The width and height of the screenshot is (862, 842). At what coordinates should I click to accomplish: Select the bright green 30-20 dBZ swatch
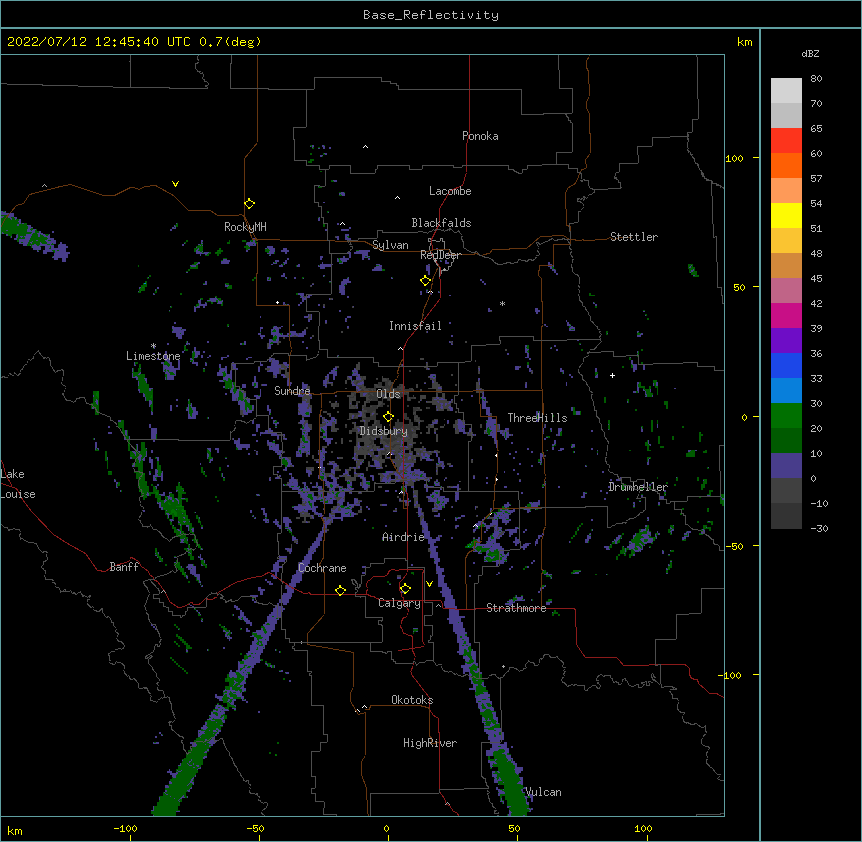[x=786, y=416]
